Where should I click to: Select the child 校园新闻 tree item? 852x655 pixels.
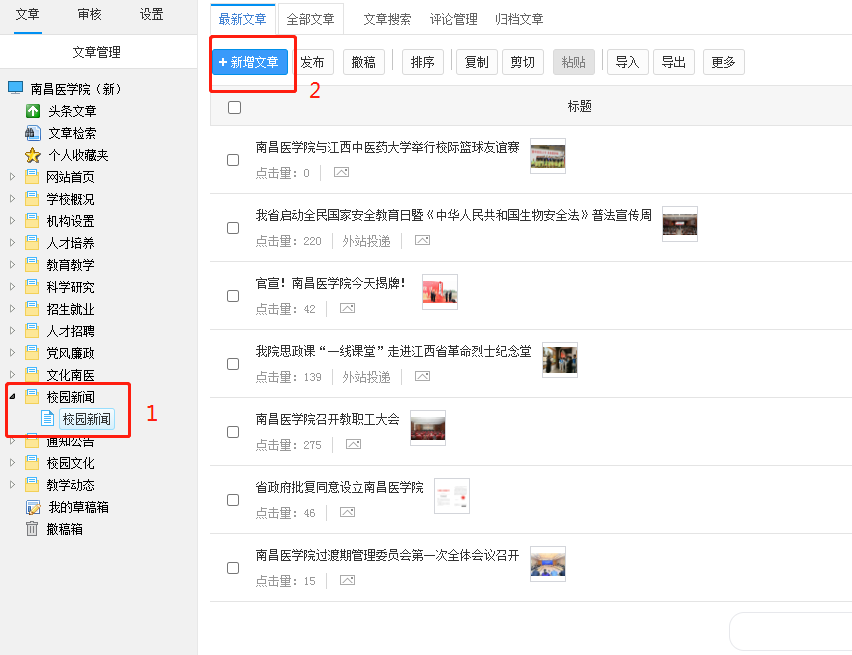point(87,419)
